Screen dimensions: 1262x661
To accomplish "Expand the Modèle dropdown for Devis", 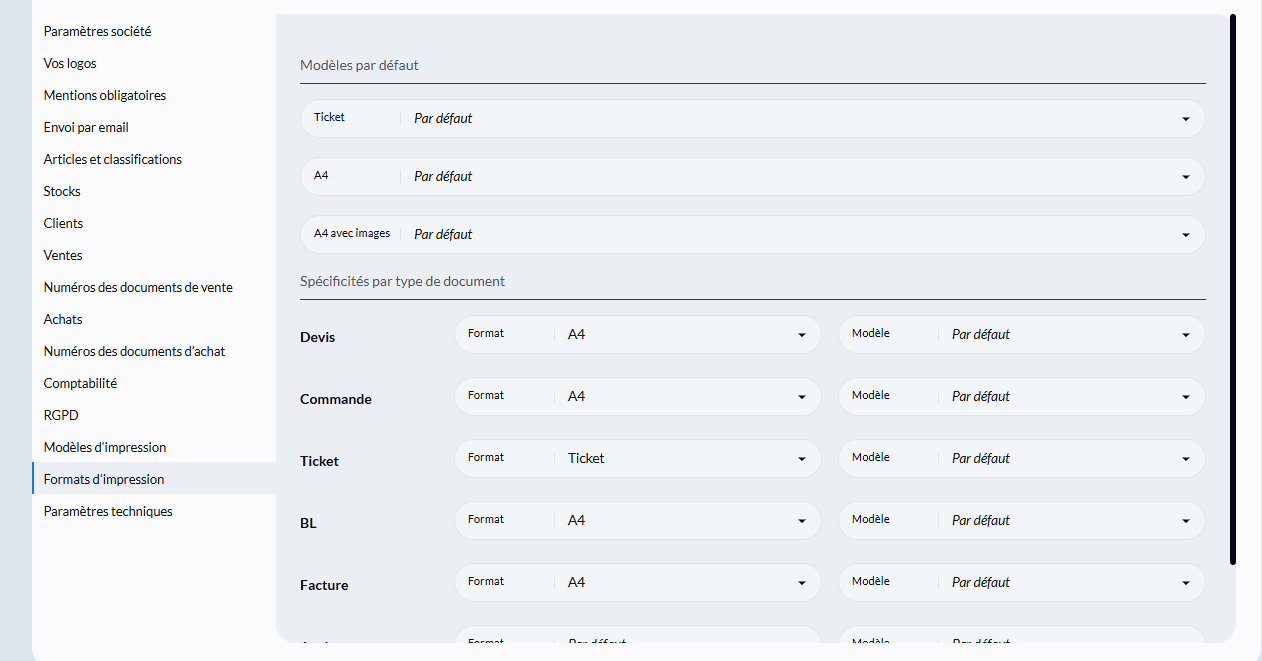I will [x=1022, y=334].
